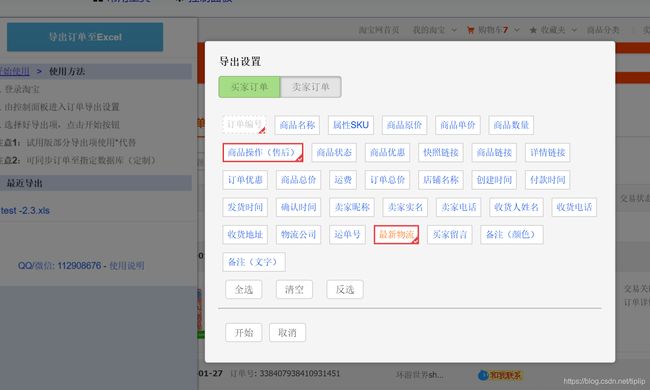Screen dimensions: 650x390
Task: Toggle the 订单优惠 export field
Action: click(245, 180)
